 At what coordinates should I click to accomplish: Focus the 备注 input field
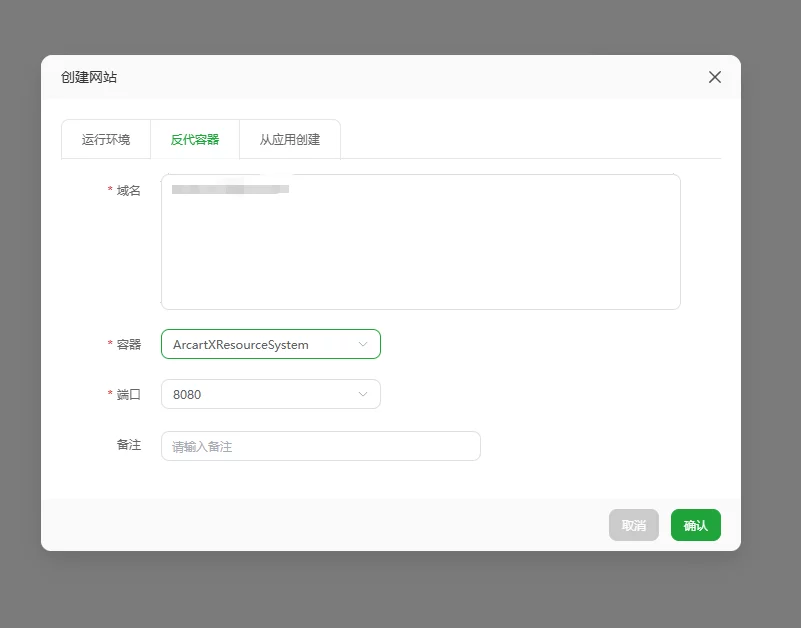[x=320, y=446]
